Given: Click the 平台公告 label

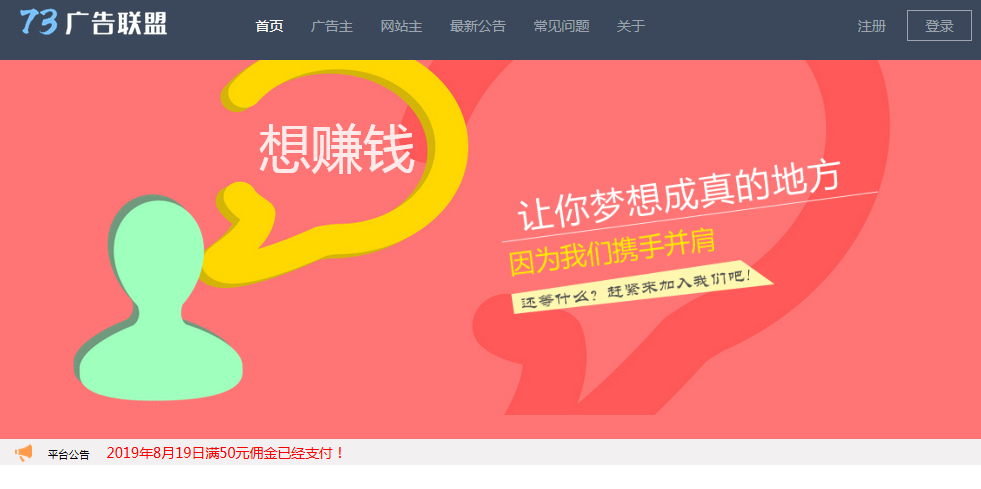Looking at the screenshot, I should click(68, 455).
